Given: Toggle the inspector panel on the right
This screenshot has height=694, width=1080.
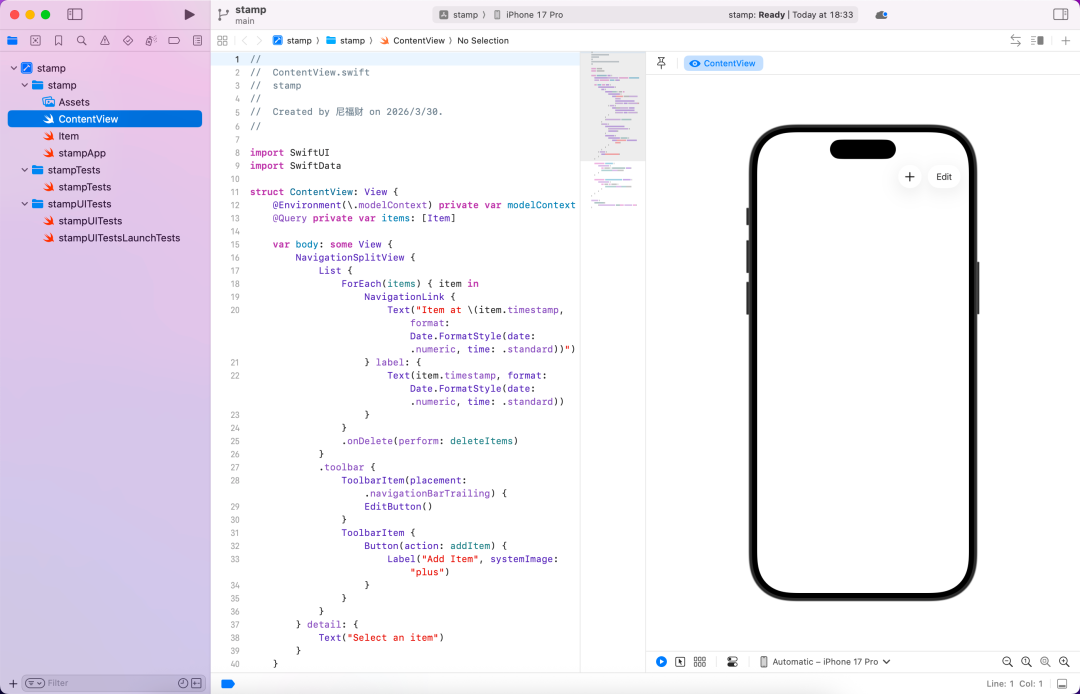Looking at the screenshot, I should [x=1061, y=15].
